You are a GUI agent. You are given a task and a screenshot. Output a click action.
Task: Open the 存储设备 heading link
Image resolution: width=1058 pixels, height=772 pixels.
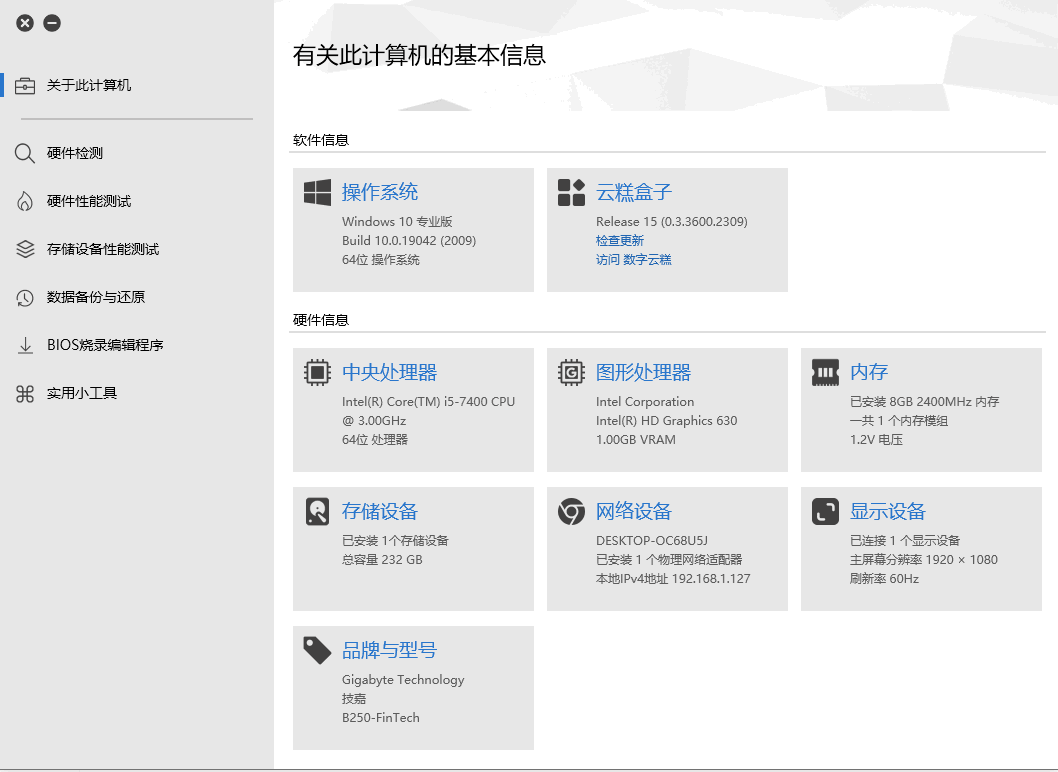click(x=380, y=512)
